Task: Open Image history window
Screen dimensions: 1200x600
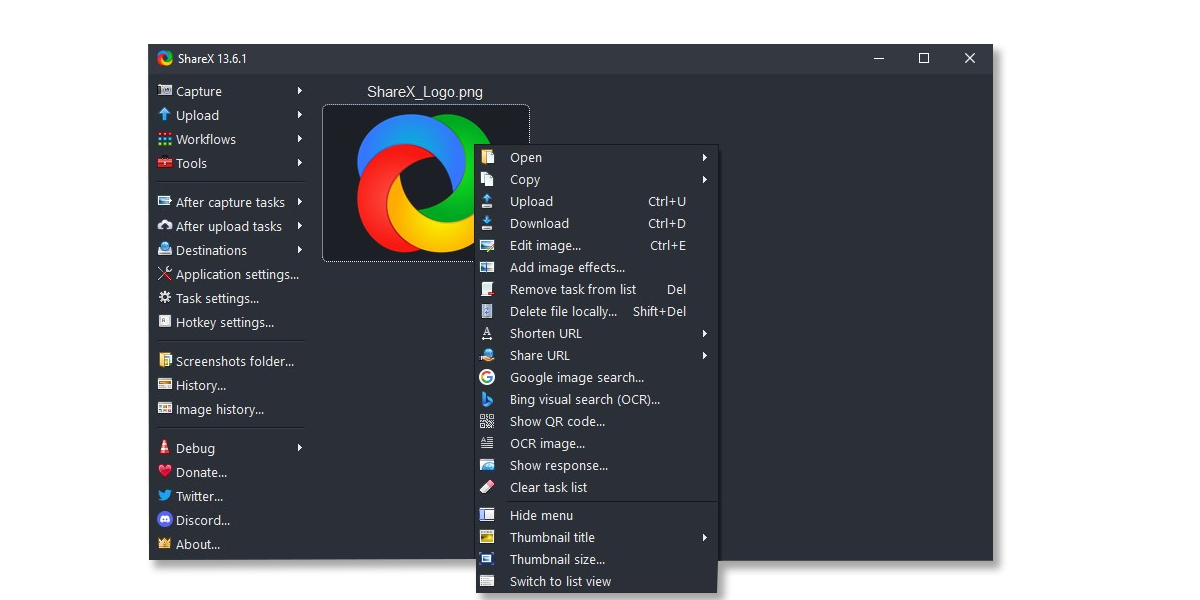Action: coord(219,409)
